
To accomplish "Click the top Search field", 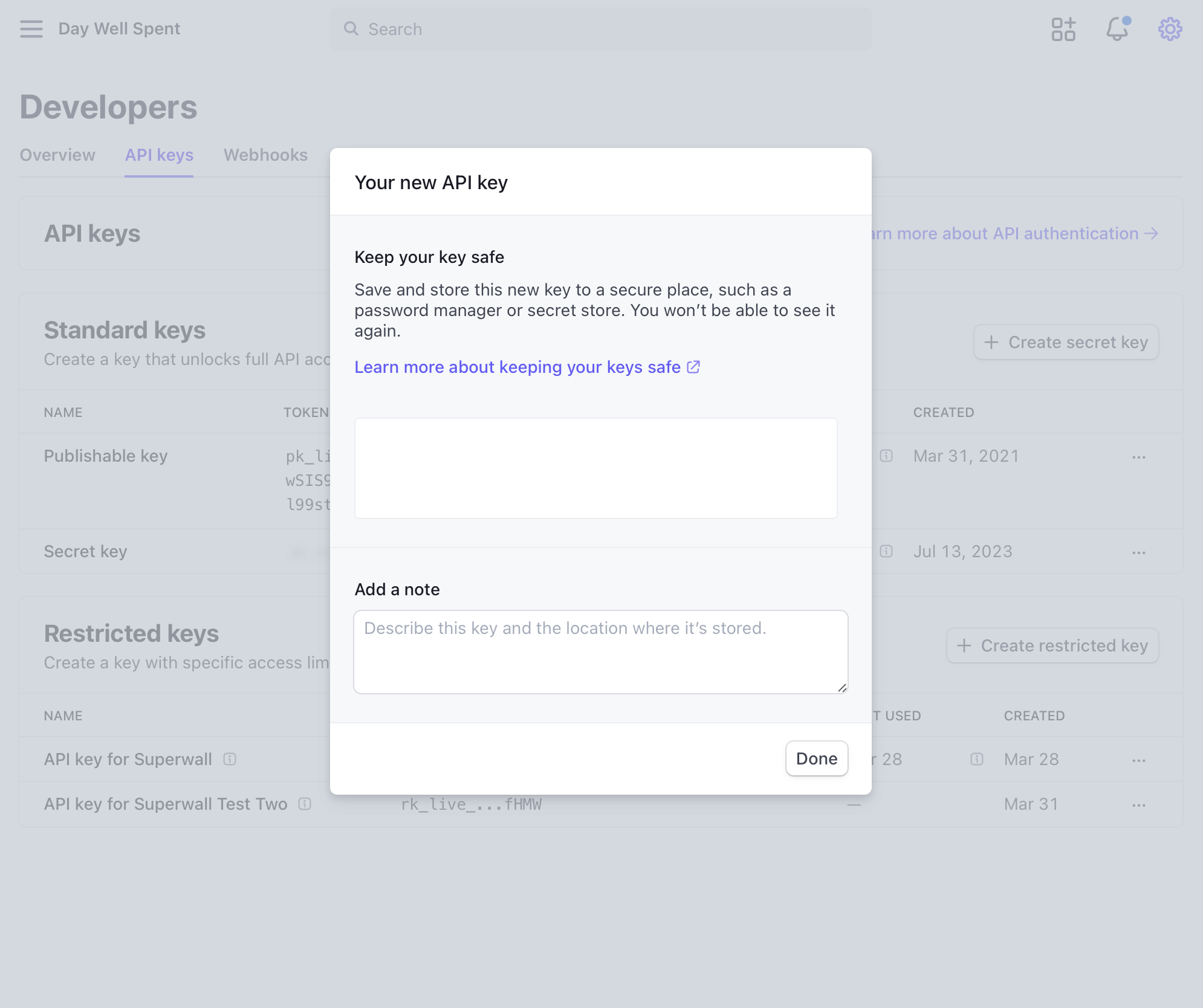I will [600, 29].
